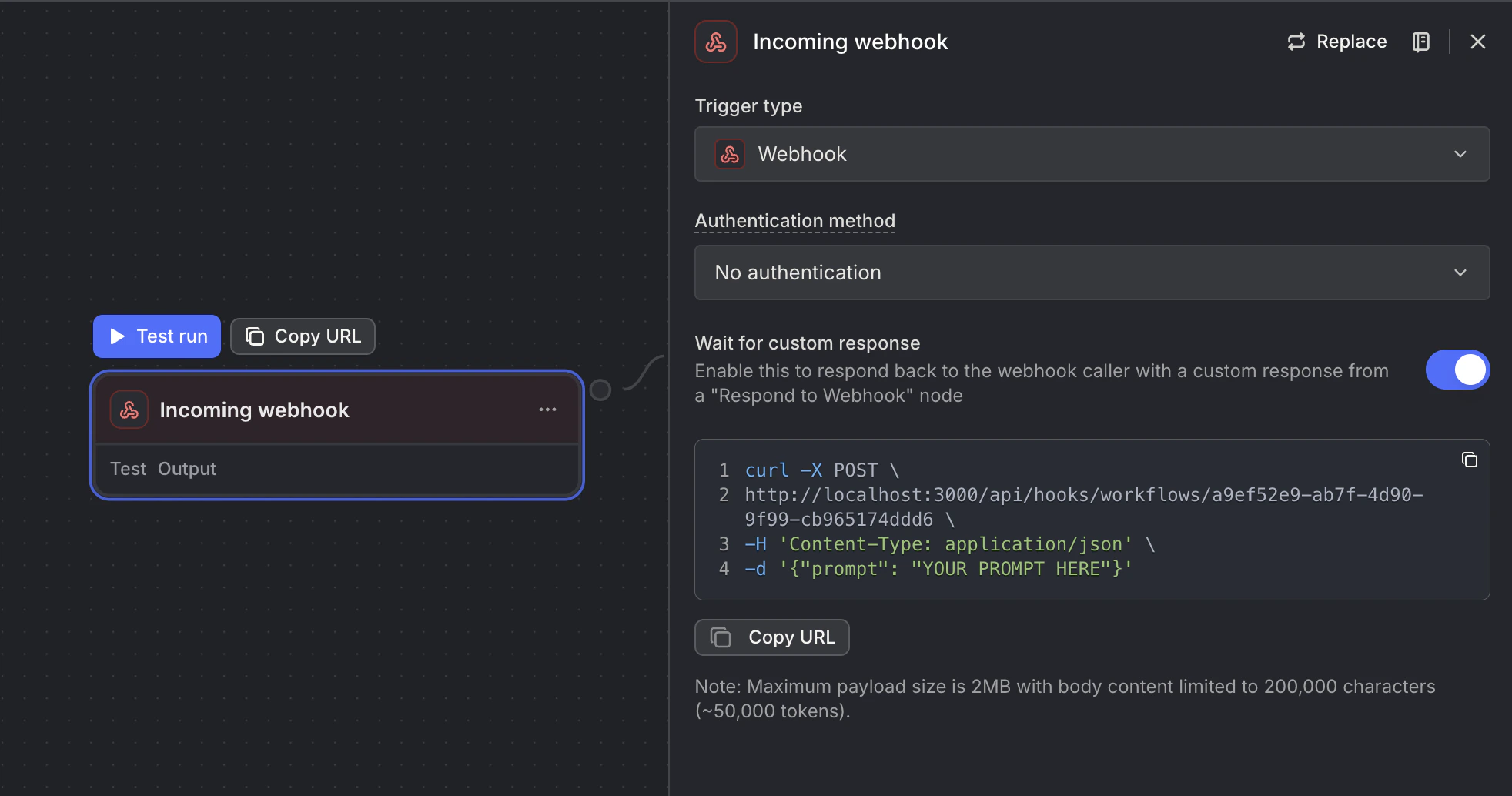Viewport: 1512px width, 796px height.
Task: Switch to the Output tab on the node
Action: click(x=187, y=468)
